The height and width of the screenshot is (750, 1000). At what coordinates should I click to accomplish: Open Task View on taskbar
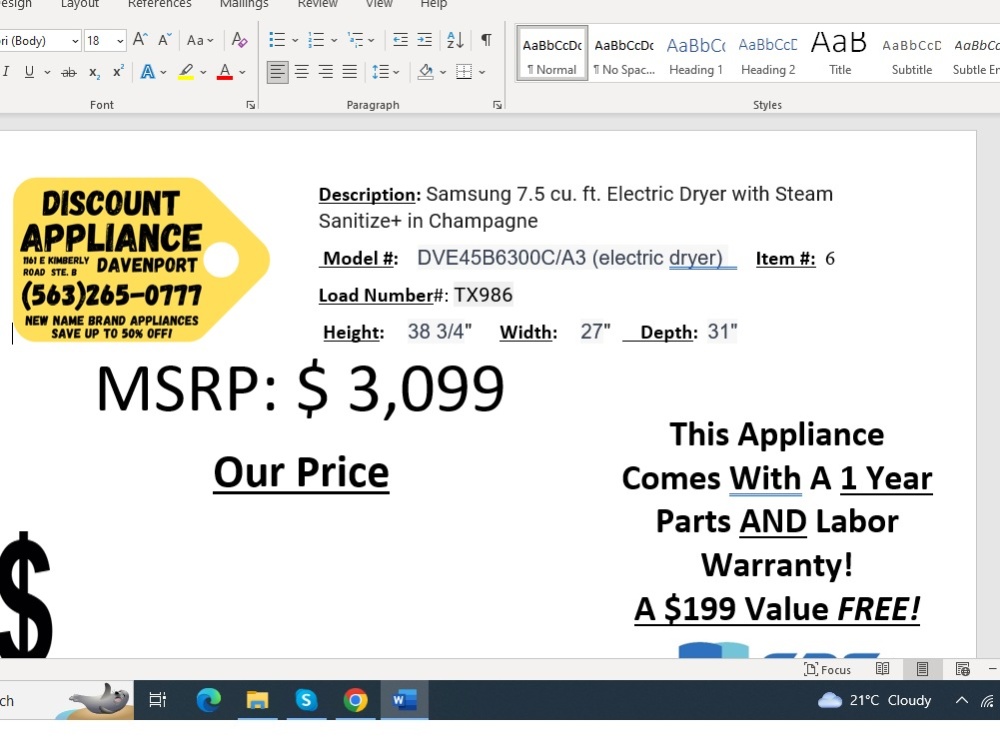[157, 700]
